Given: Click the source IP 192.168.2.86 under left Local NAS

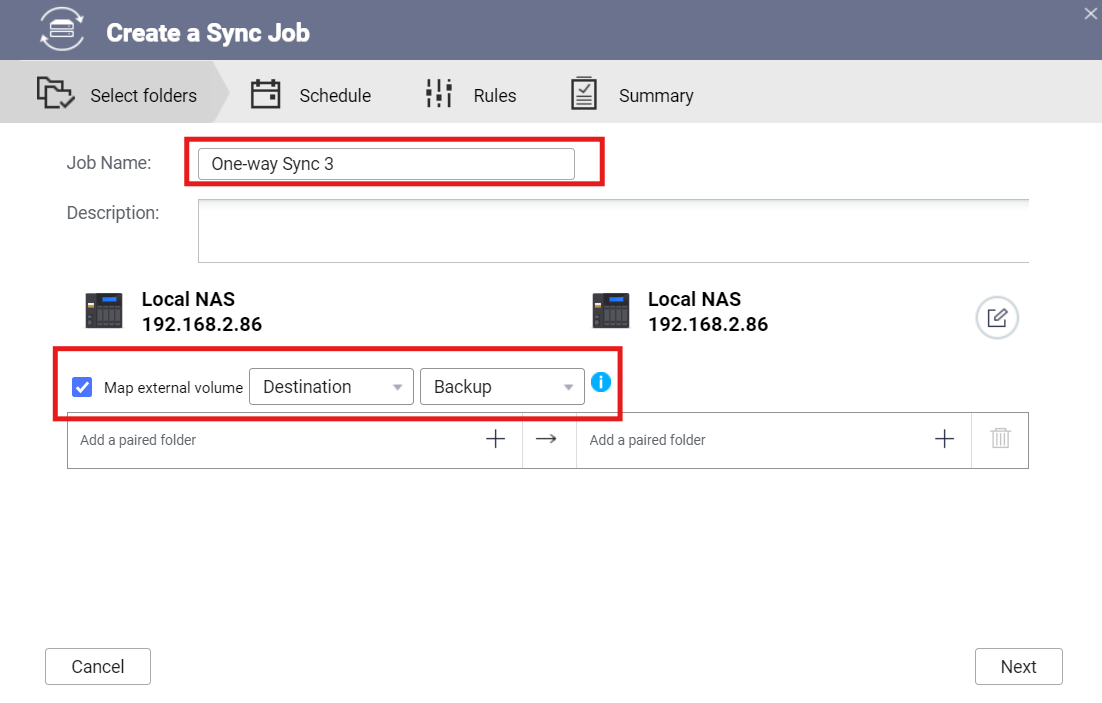Looking at the screenshot, I should (x=202, y=324).
